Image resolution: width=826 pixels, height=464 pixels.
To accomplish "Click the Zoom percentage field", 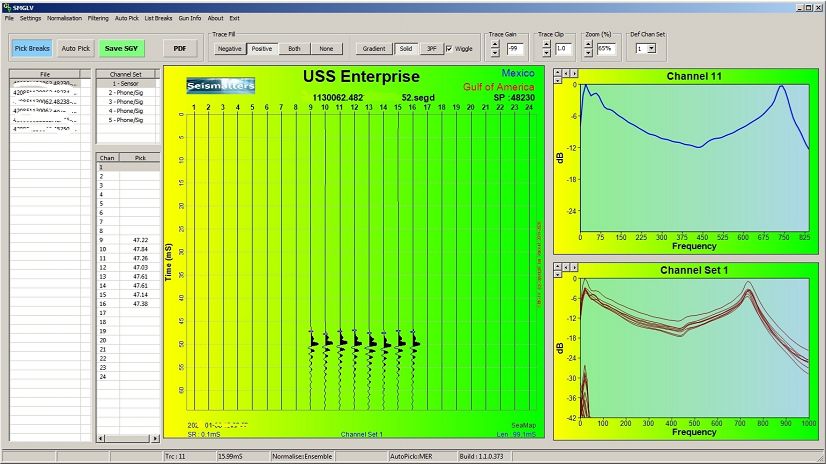I will coord(606,48).
